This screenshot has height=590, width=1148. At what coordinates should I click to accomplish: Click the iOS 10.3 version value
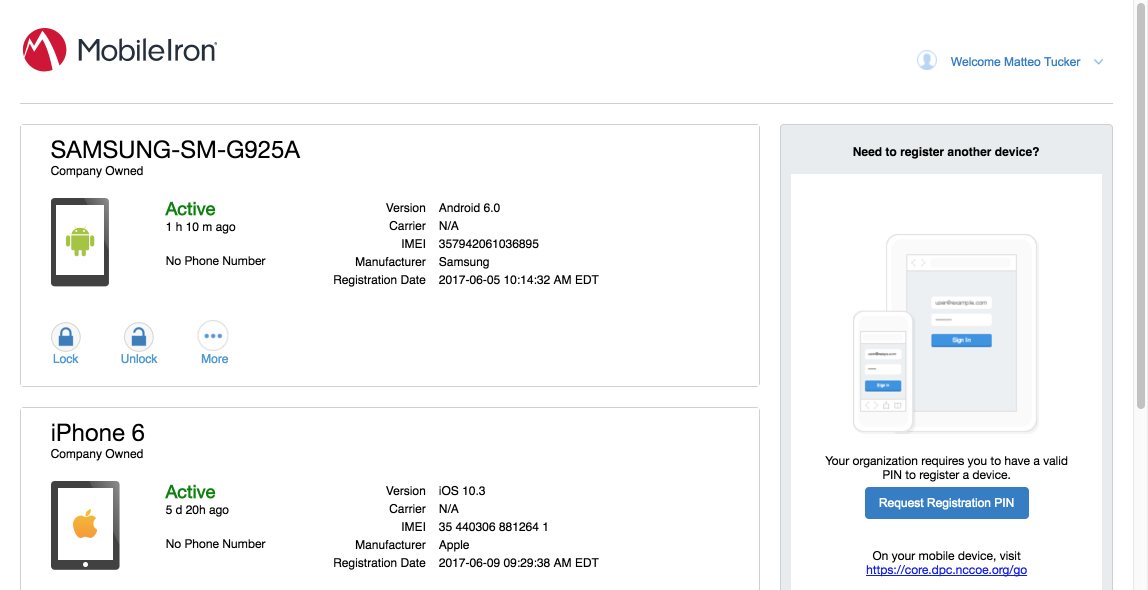click(462, 491)
